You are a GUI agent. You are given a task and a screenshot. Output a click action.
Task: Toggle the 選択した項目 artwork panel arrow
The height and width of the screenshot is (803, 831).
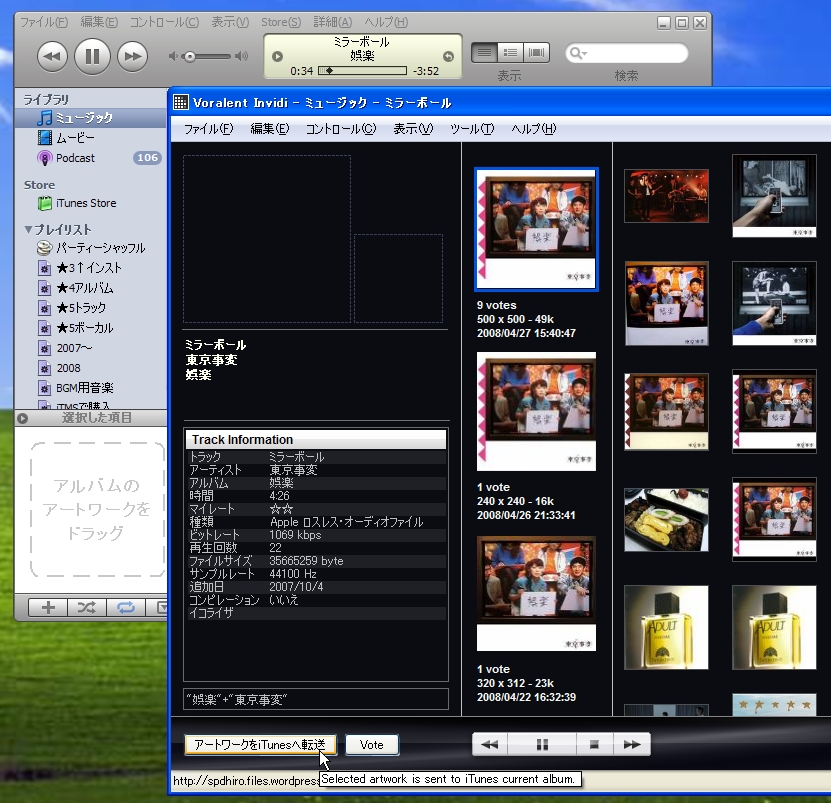tap(22, 418)
